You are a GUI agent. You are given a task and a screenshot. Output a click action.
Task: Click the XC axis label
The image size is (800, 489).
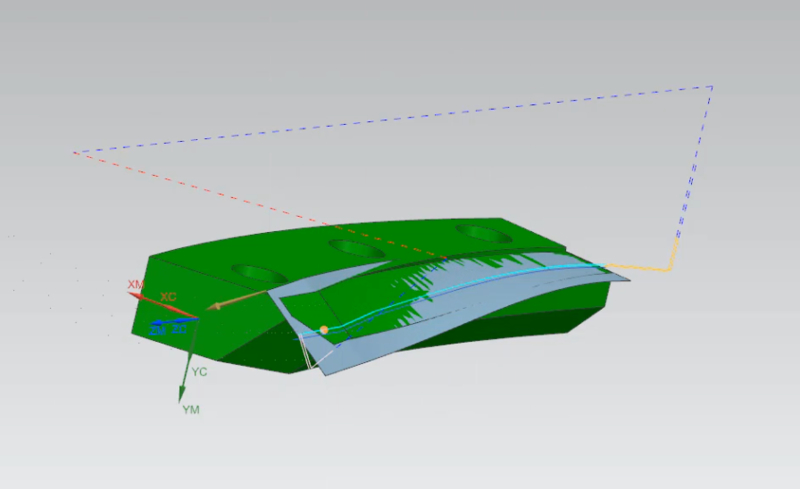[168, 297]
